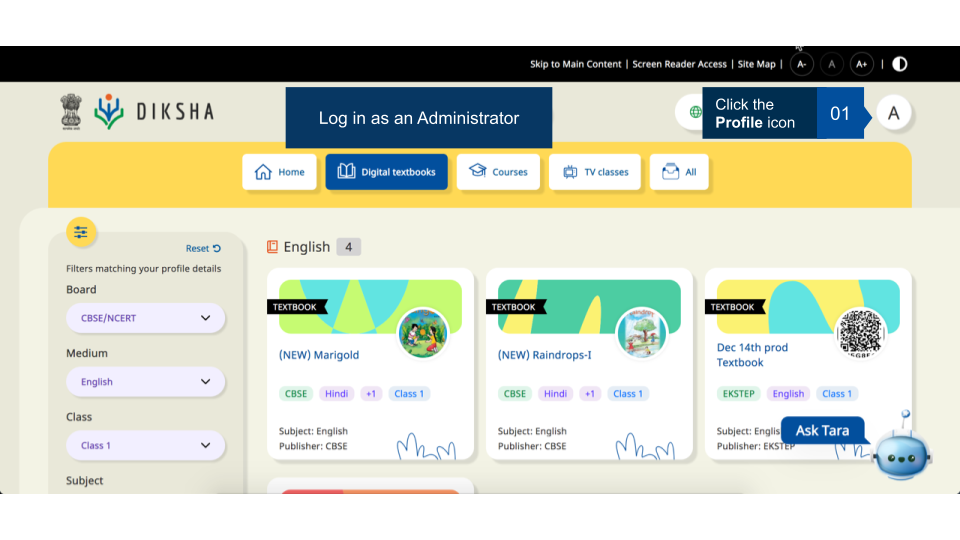Click the DIKSHA logo

pyautogui.click(x=154, y=111)
